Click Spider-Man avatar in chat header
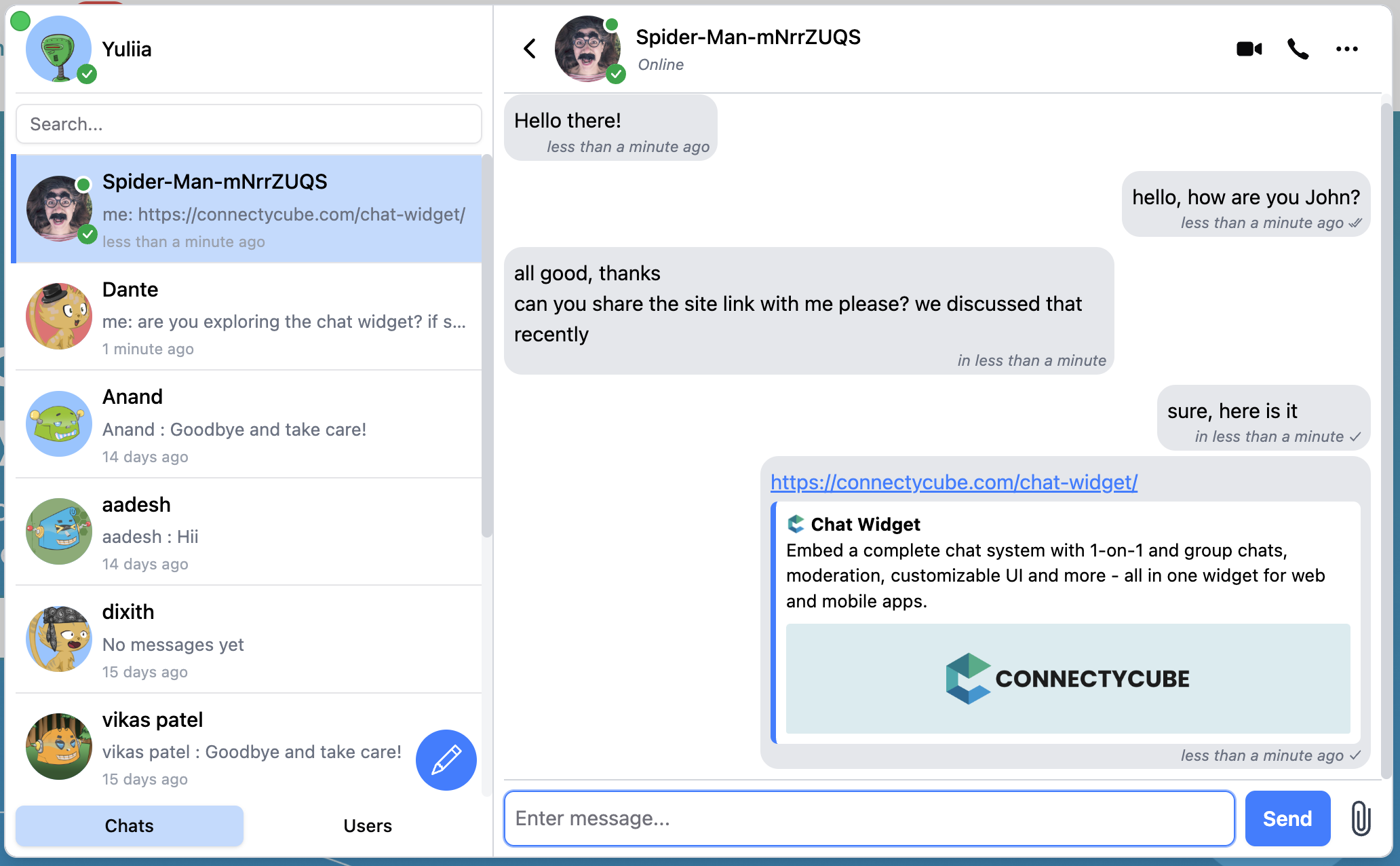The width and height of the screenshot is (1400, 866). pyautogui.click(x=587, y=49)
